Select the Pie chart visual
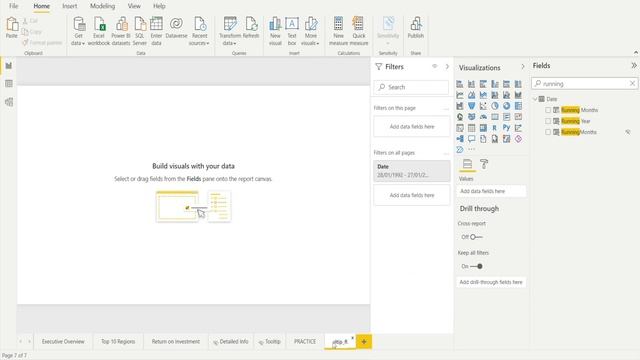Image resolution: width=640 pixels, height=360 pixels. (x=495, y=106)
